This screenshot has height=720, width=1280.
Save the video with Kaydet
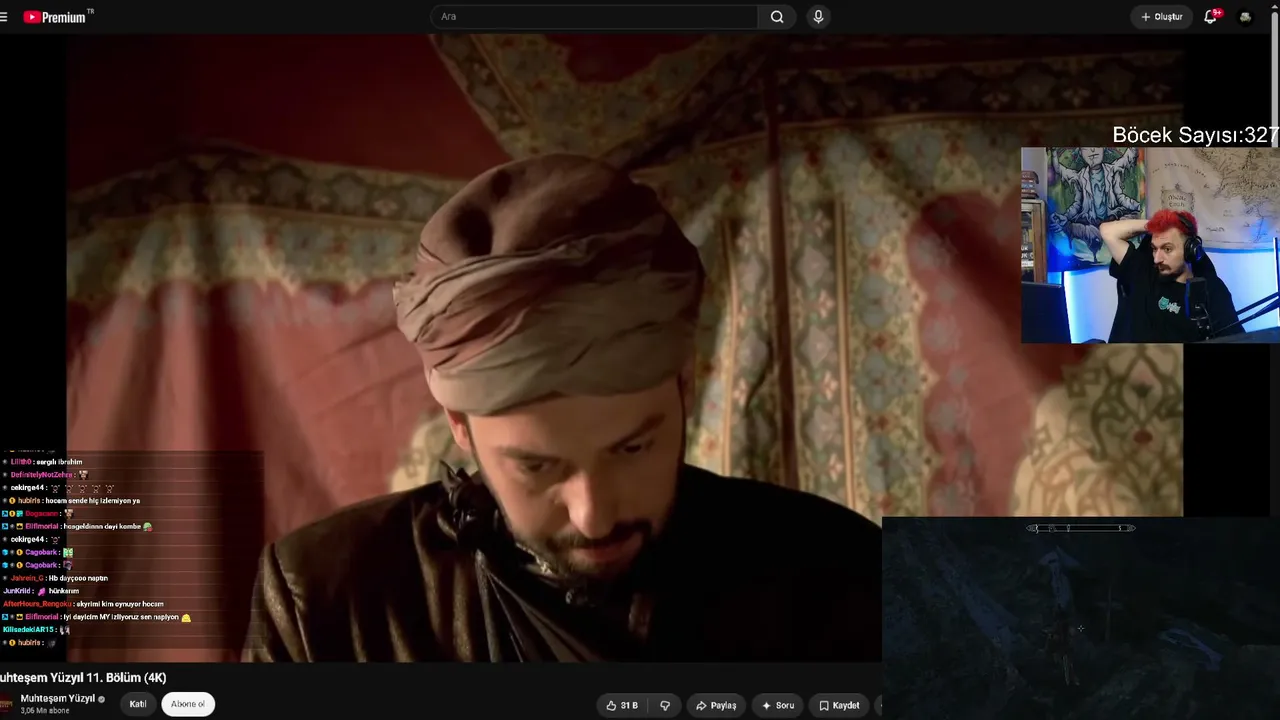tap(839, 705)
